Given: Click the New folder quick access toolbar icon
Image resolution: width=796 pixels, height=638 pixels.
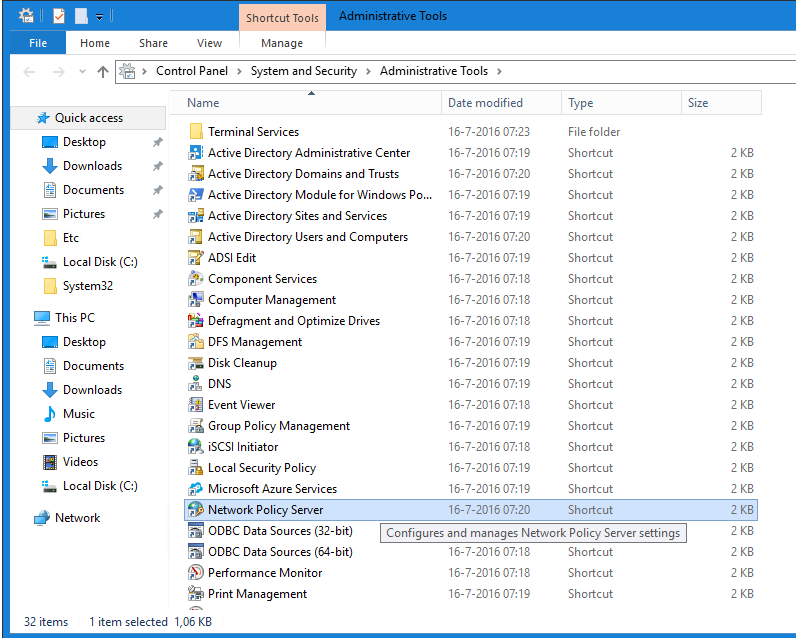Looking at the screenshot, I should [81, 16].
